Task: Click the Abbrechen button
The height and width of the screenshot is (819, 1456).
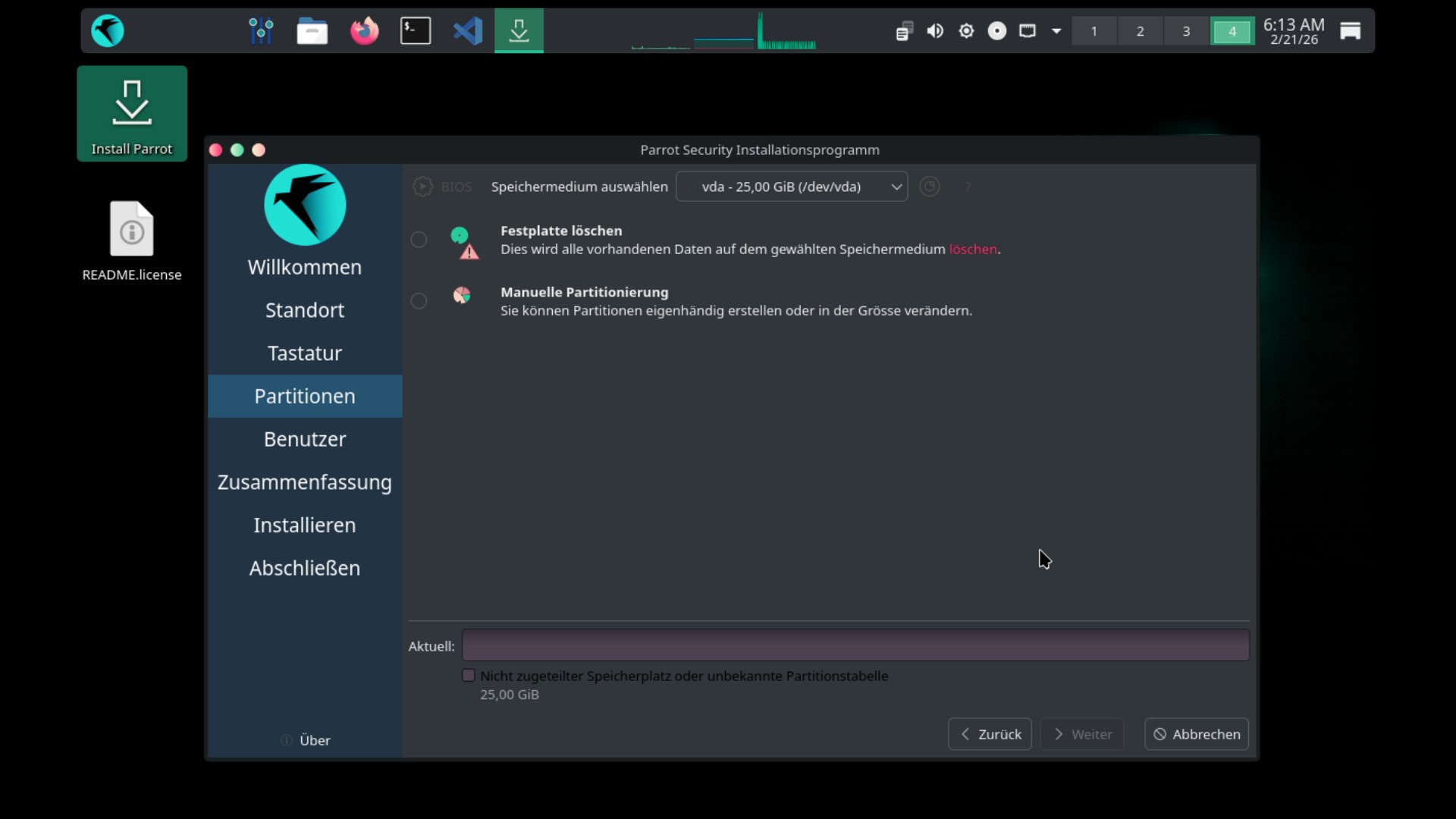Action: (1196, 734)
